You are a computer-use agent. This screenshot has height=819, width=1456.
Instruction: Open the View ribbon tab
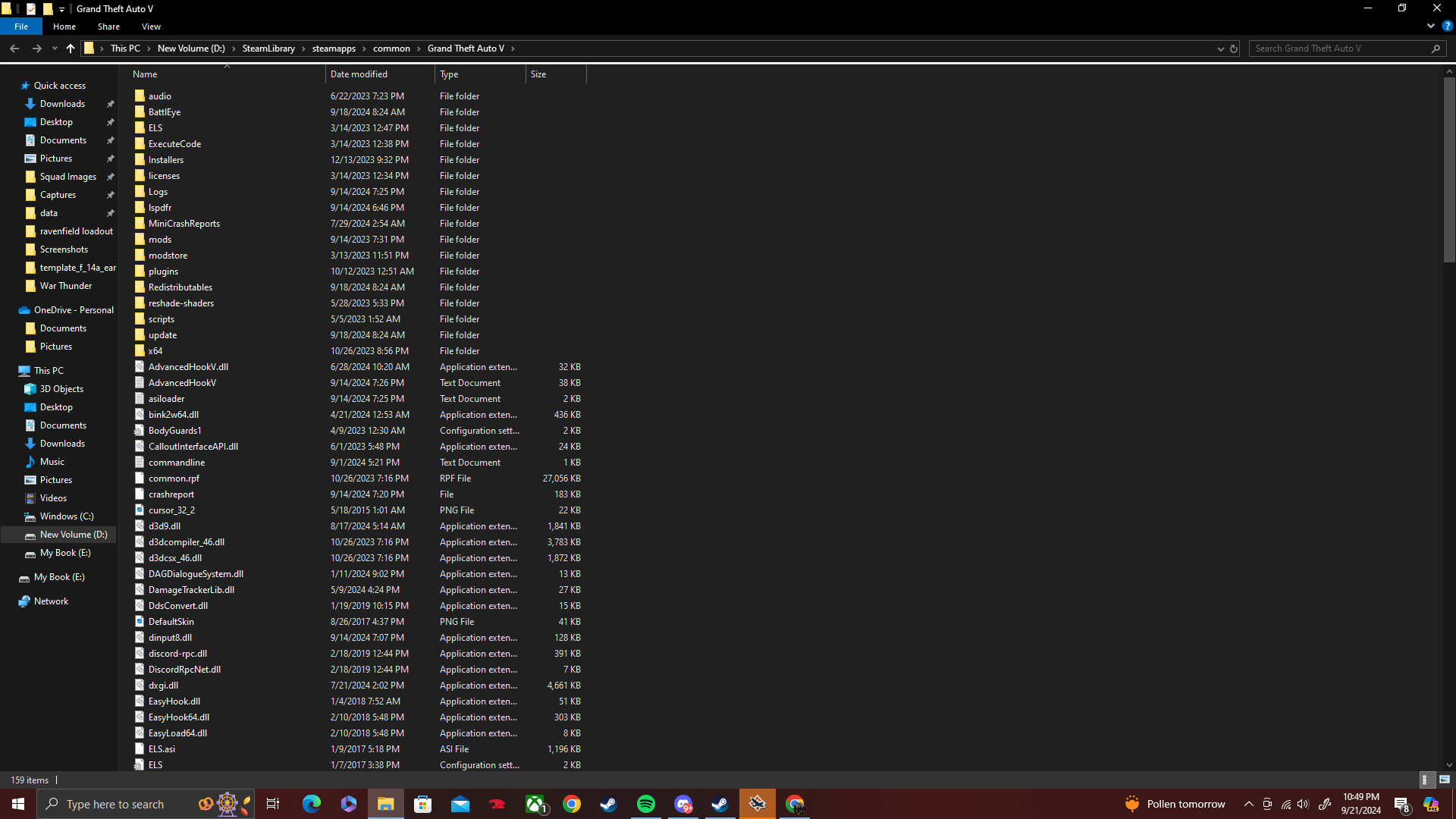pos(151,27)
